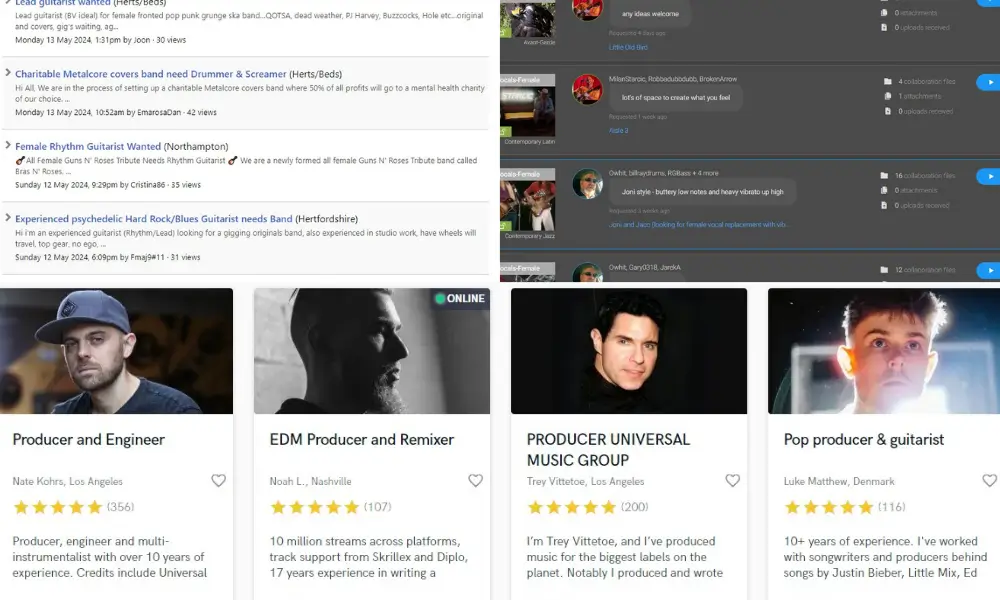This screenshot has height=600, width=1000.
Task: Click folder icon next to 4 collaboration files
Action: point(887,82)
